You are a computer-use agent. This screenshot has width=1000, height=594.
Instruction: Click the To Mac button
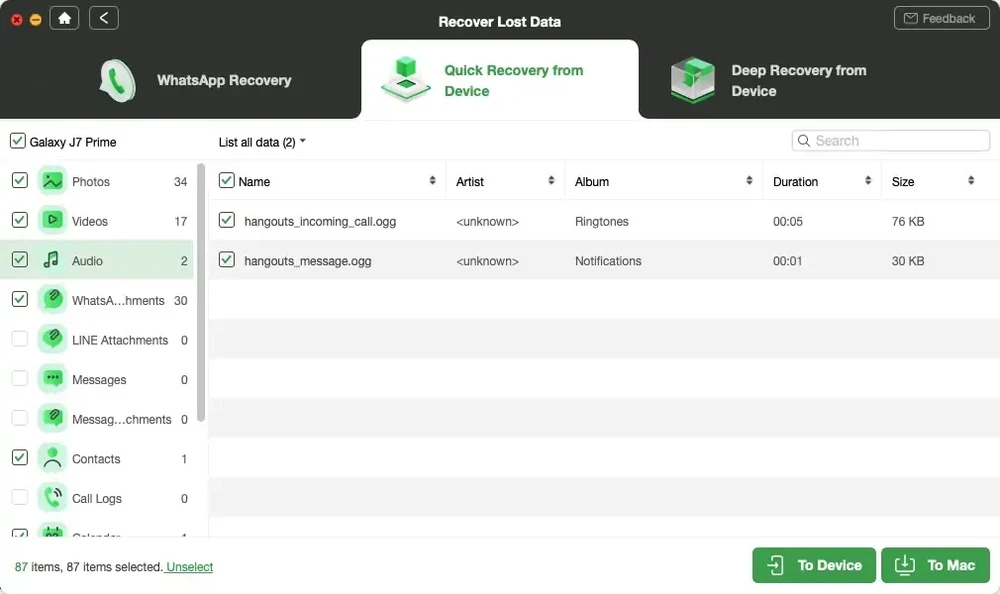click(x=935, y=565)
